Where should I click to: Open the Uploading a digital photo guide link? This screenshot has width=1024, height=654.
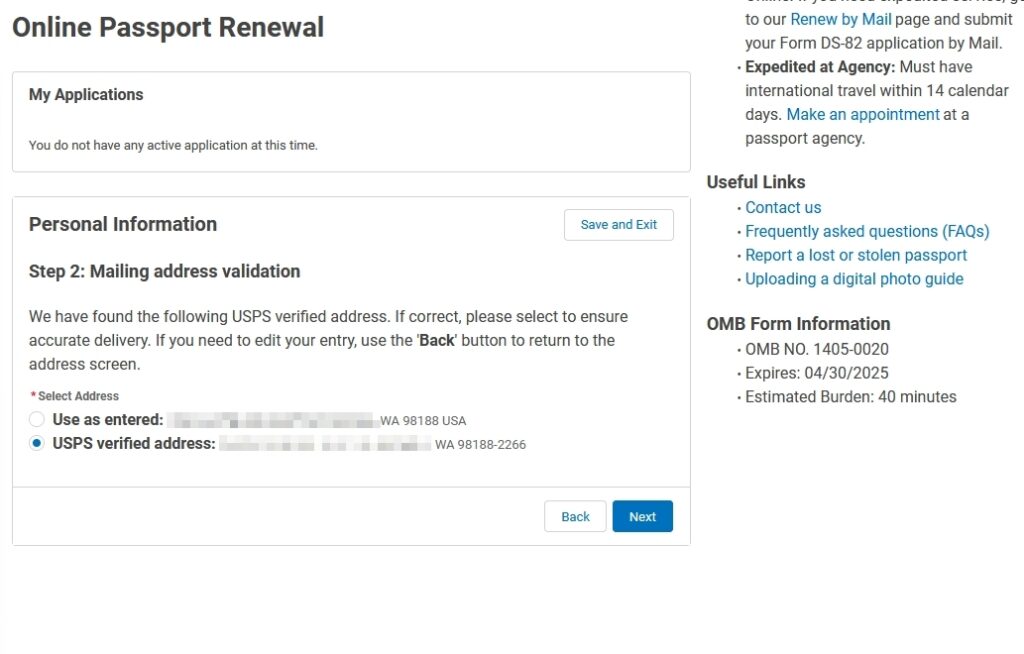854,279
